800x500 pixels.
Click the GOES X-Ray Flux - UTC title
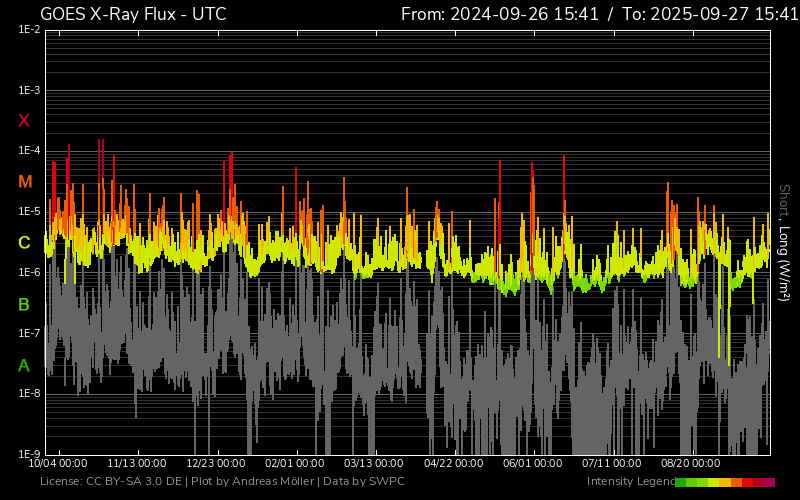coord(133,14)
